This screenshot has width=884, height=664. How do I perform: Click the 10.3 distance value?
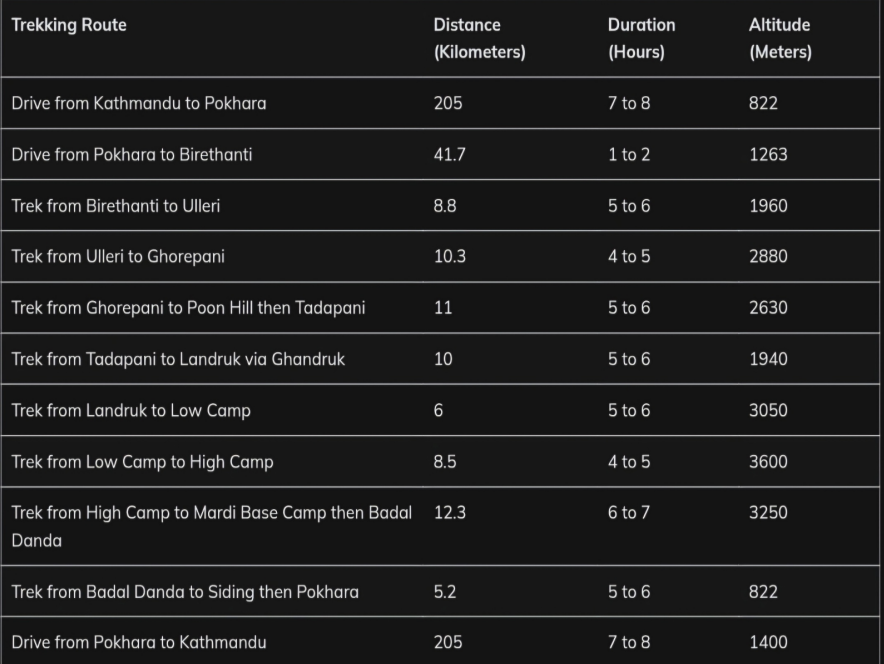[x=449, y=256]
